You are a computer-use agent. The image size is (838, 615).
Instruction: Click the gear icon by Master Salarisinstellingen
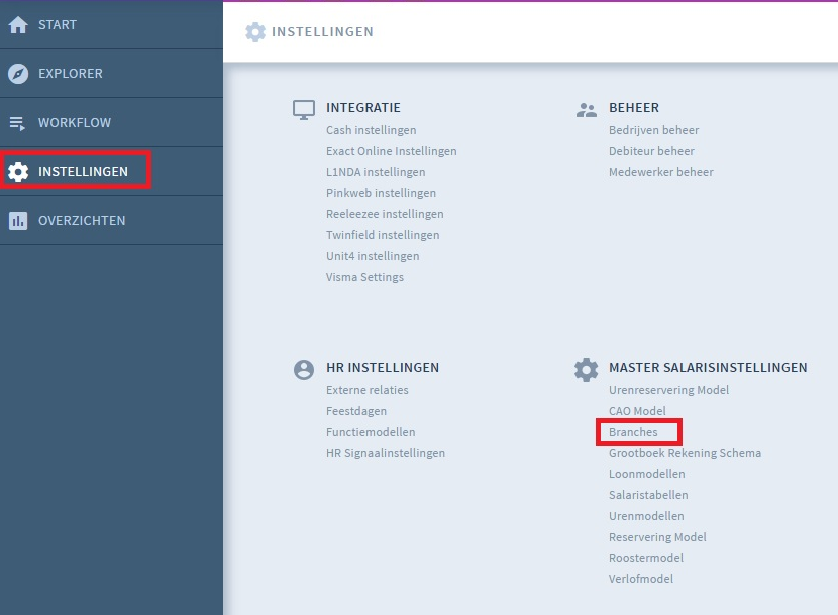(586, 369)
